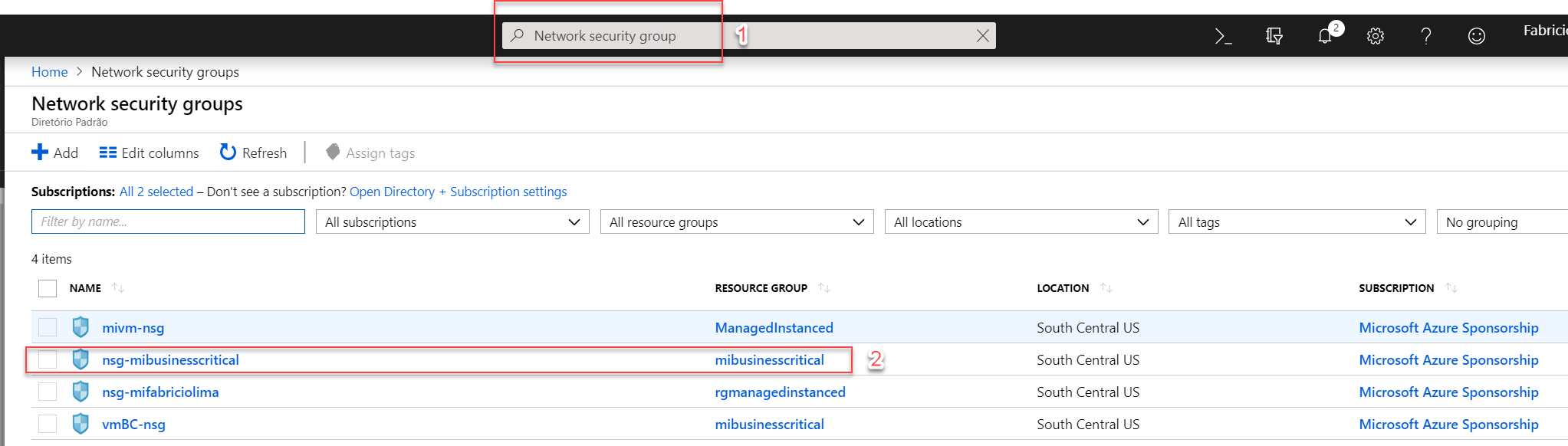Click the feedback smiley icon
The height and width of the screenshot is (446, 1568).
1476,36
